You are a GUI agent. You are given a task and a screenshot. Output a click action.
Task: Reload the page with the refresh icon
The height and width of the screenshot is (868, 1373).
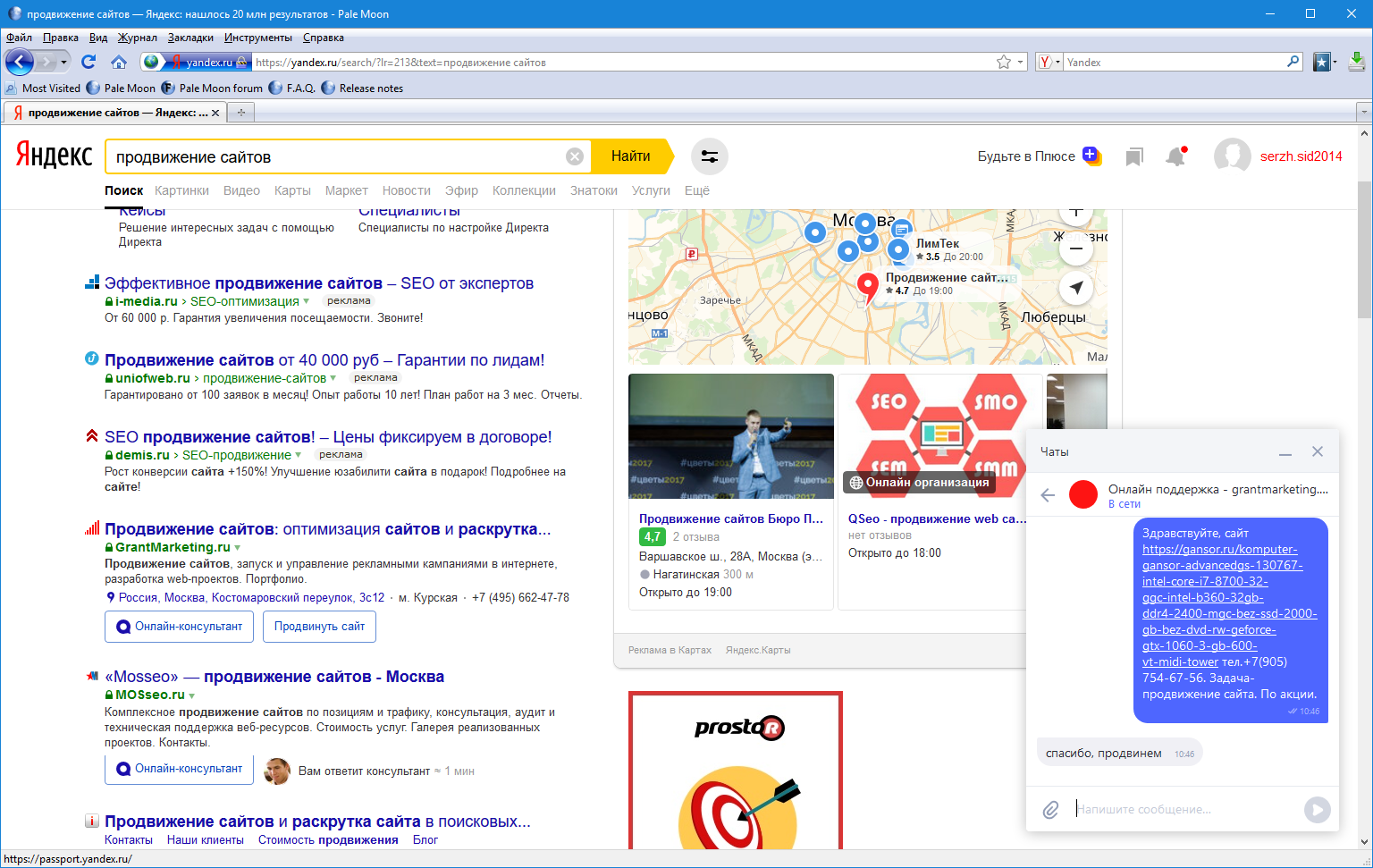[x=88, y=62]
